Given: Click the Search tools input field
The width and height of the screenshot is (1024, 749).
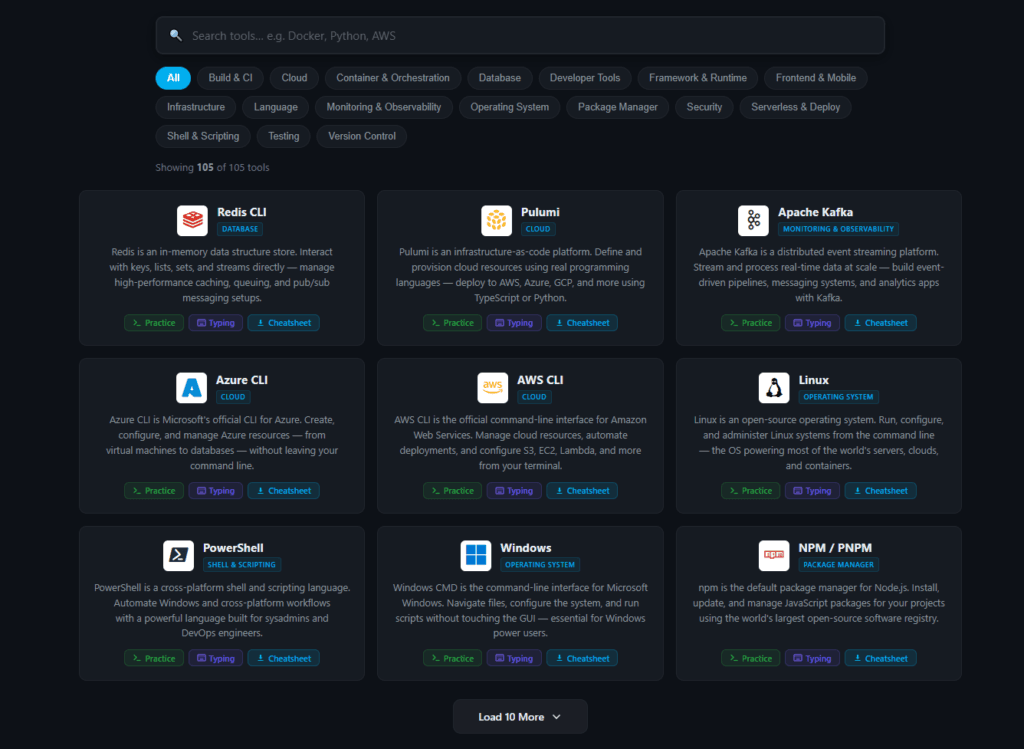Looking at the screenshot, I should pyautogui.click(x=520, y=35).
